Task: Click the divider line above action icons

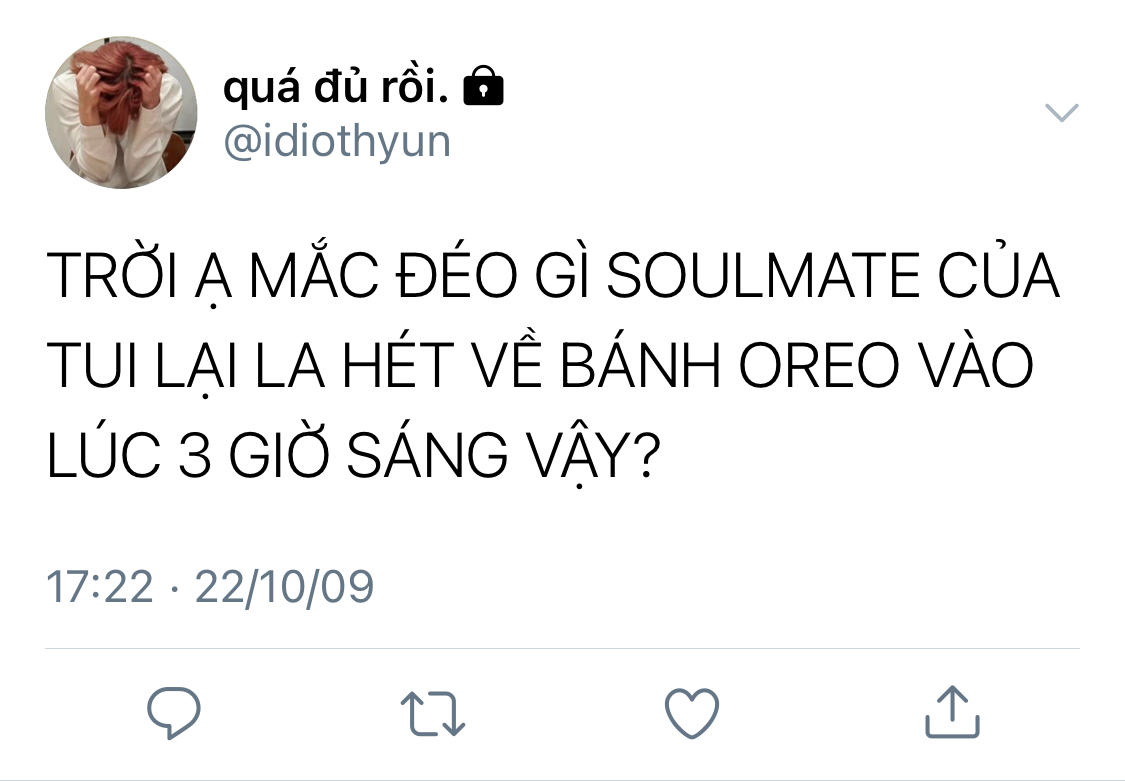Action: click(x=562, y=648)
